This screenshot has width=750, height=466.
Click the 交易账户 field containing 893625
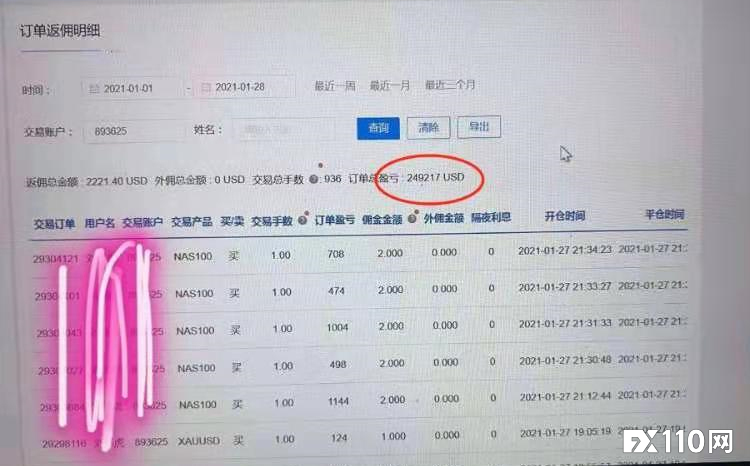[134, 131]
